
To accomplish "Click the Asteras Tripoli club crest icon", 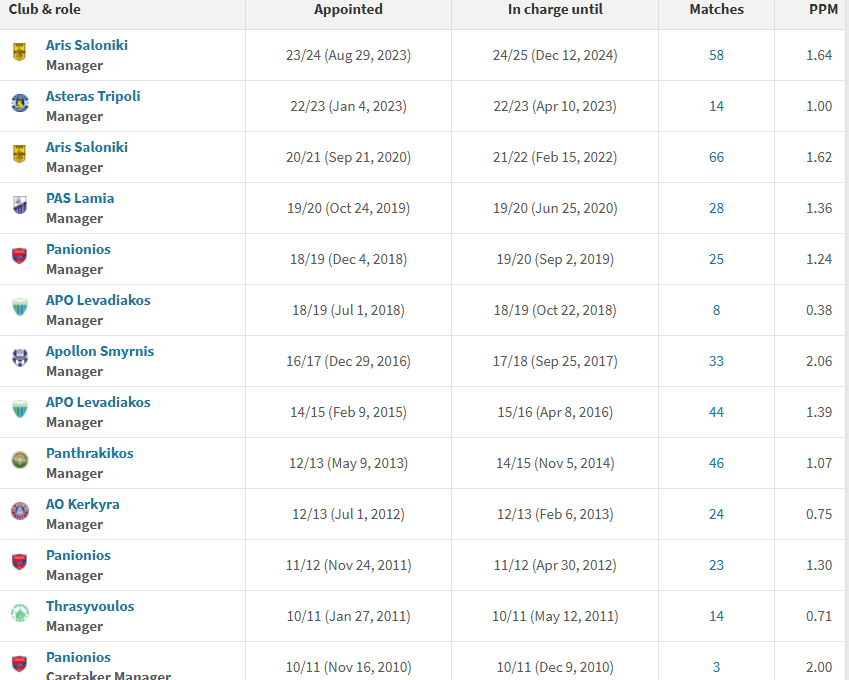I will pyautogui.click(x=20, y=103).
